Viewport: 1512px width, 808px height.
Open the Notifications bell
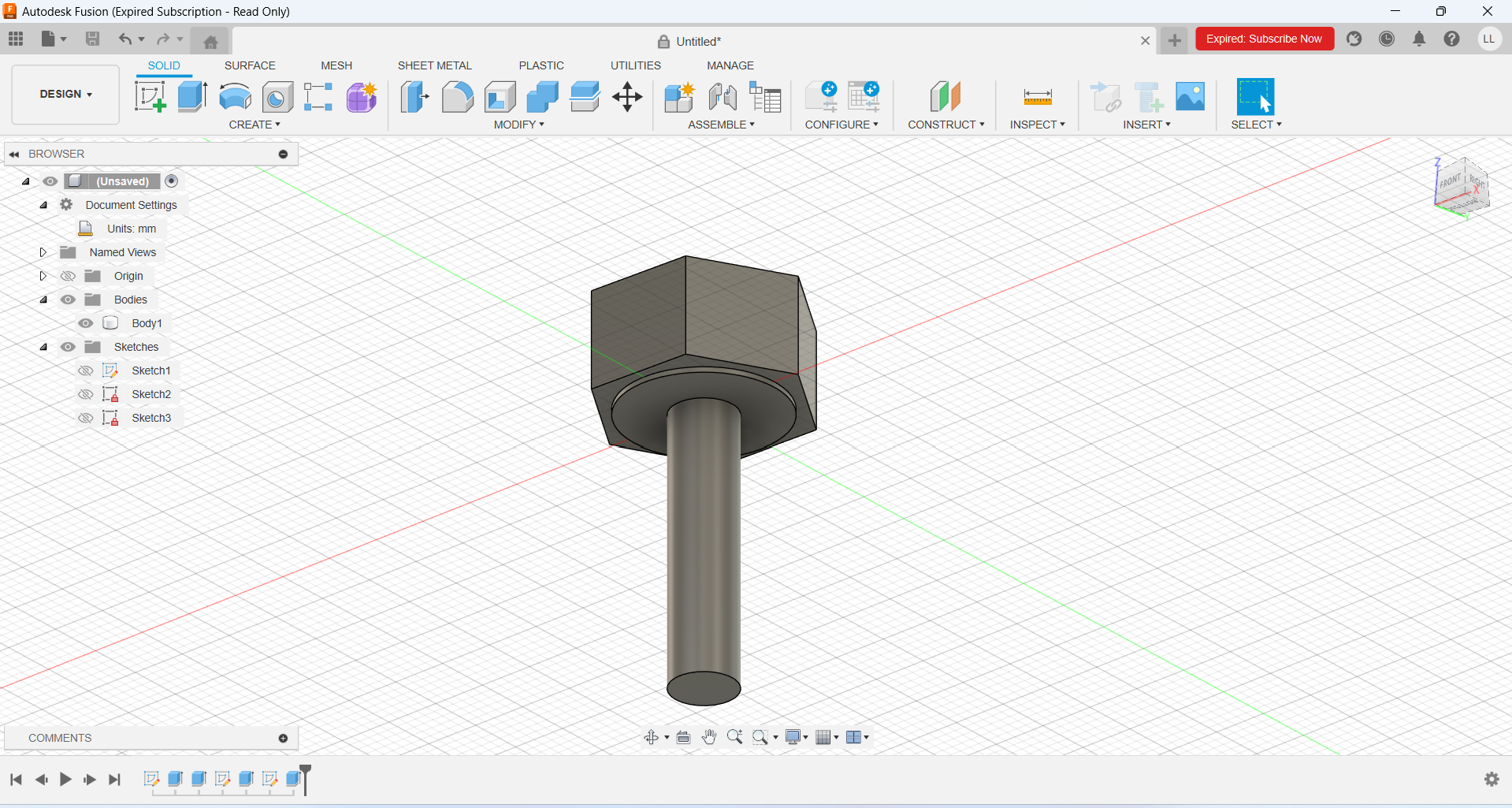pyautogui.click(x=1419, y=39)
